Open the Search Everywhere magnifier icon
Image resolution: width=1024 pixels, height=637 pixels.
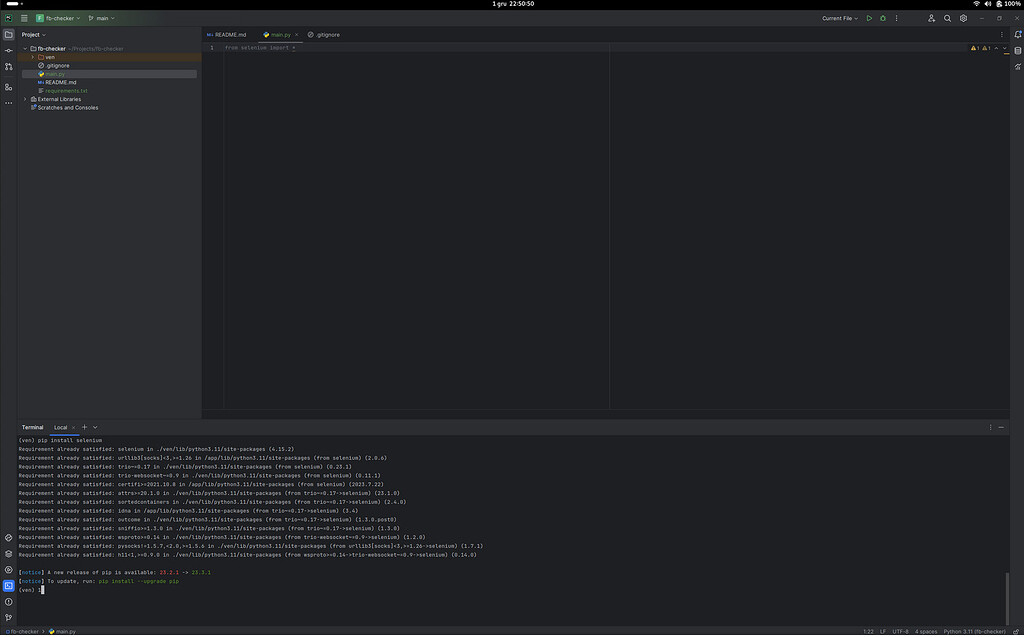pyautogui.click(x=947, y=18)
